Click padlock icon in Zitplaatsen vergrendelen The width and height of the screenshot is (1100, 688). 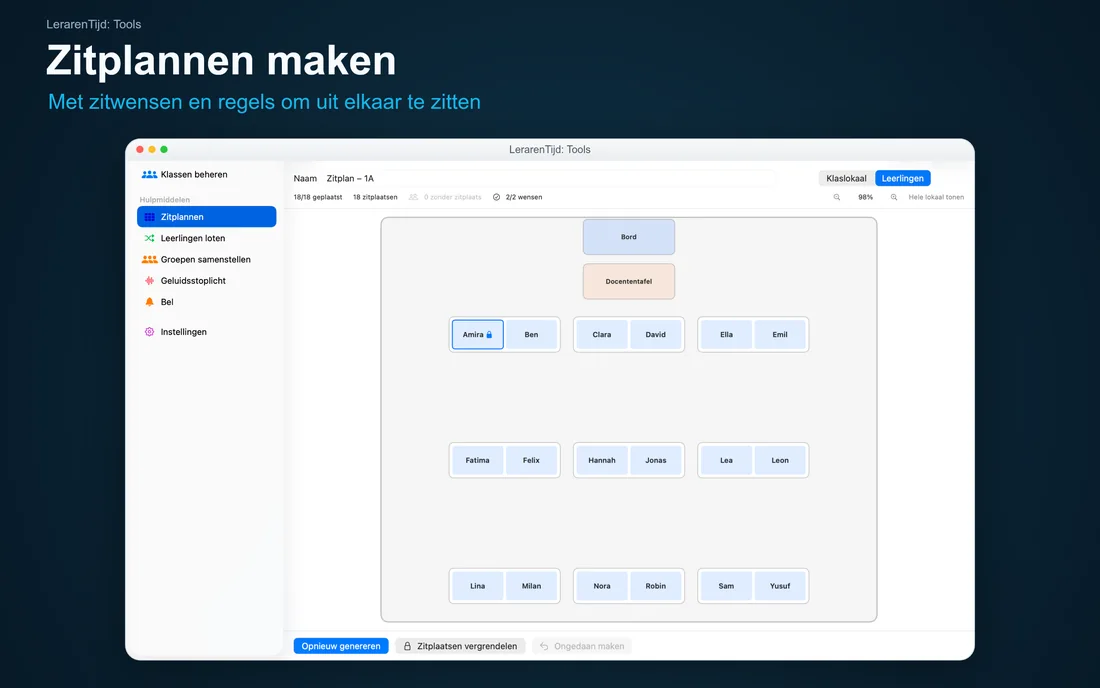click(x=408, y=646)
